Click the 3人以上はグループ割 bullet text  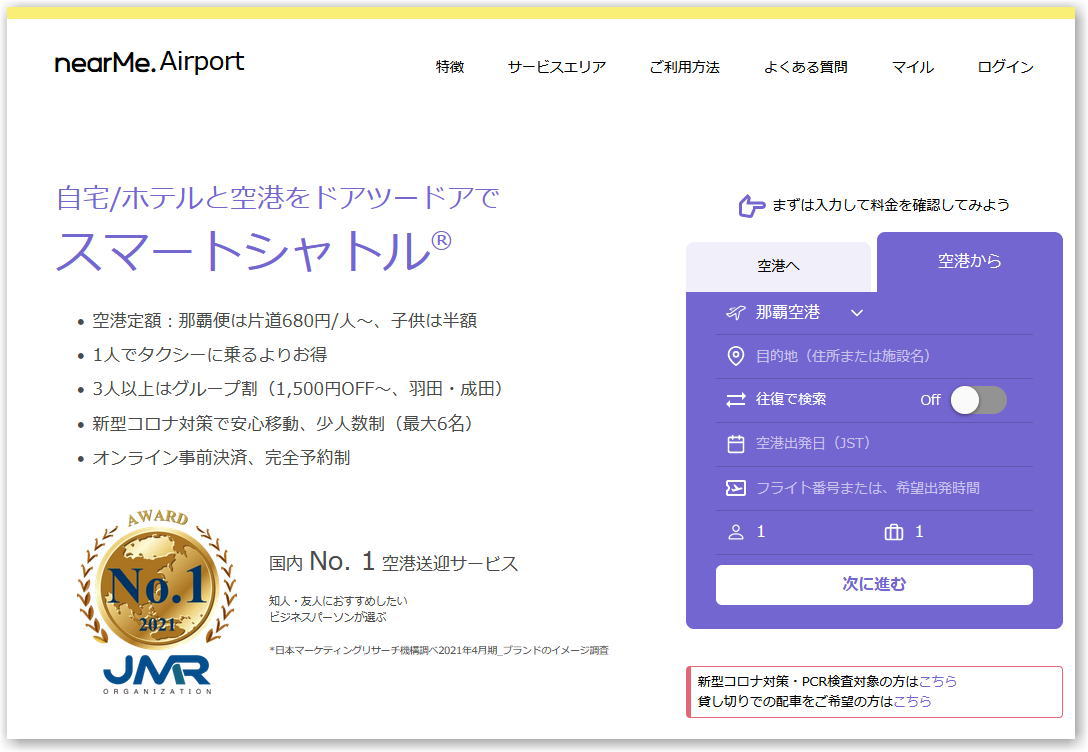tap(298, 388)
